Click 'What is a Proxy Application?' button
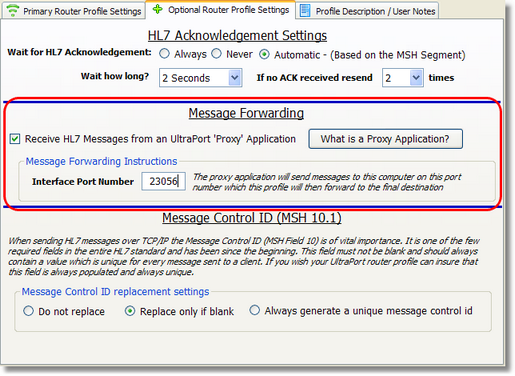The image size is (515, 376). click(385, 139)
